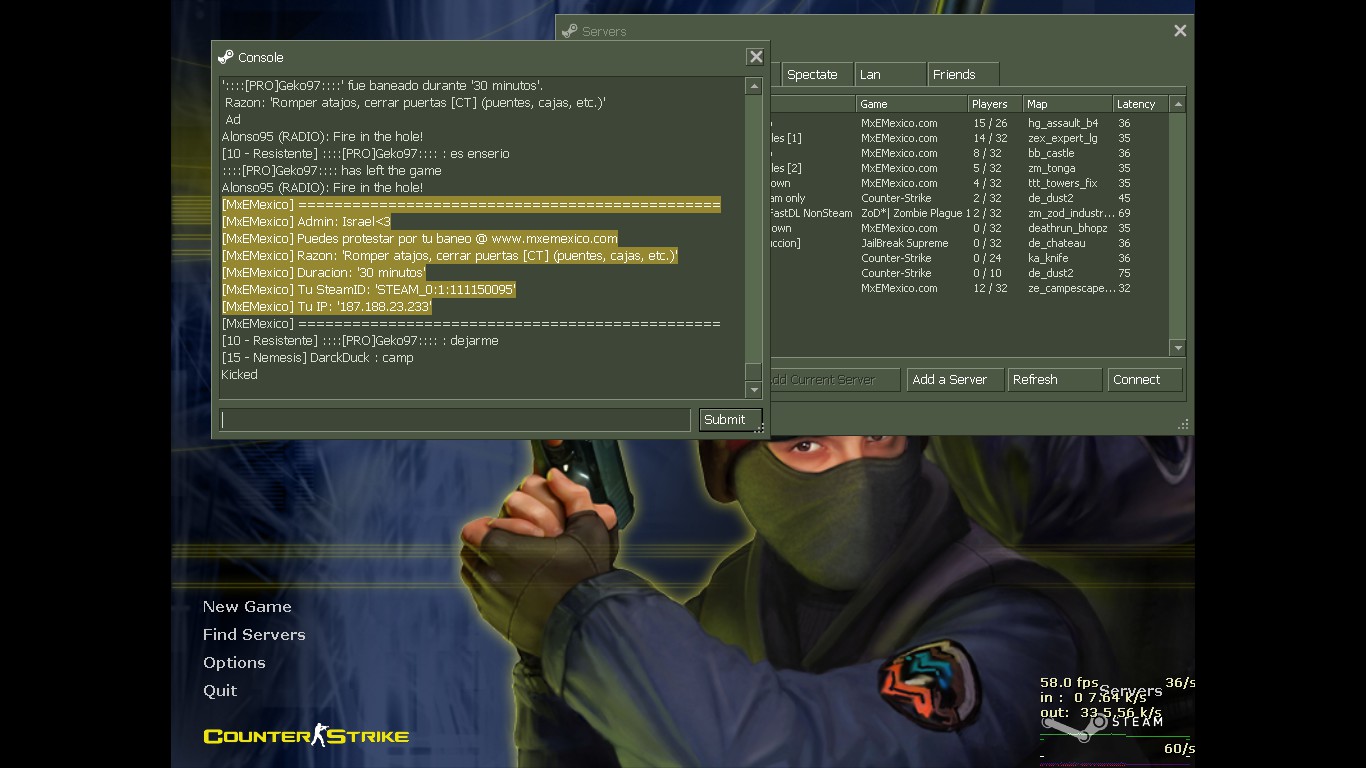Viewport: 1366px width, 768px height.
Task: Click the Servers window resize grip
Action: coord(1184,425)
